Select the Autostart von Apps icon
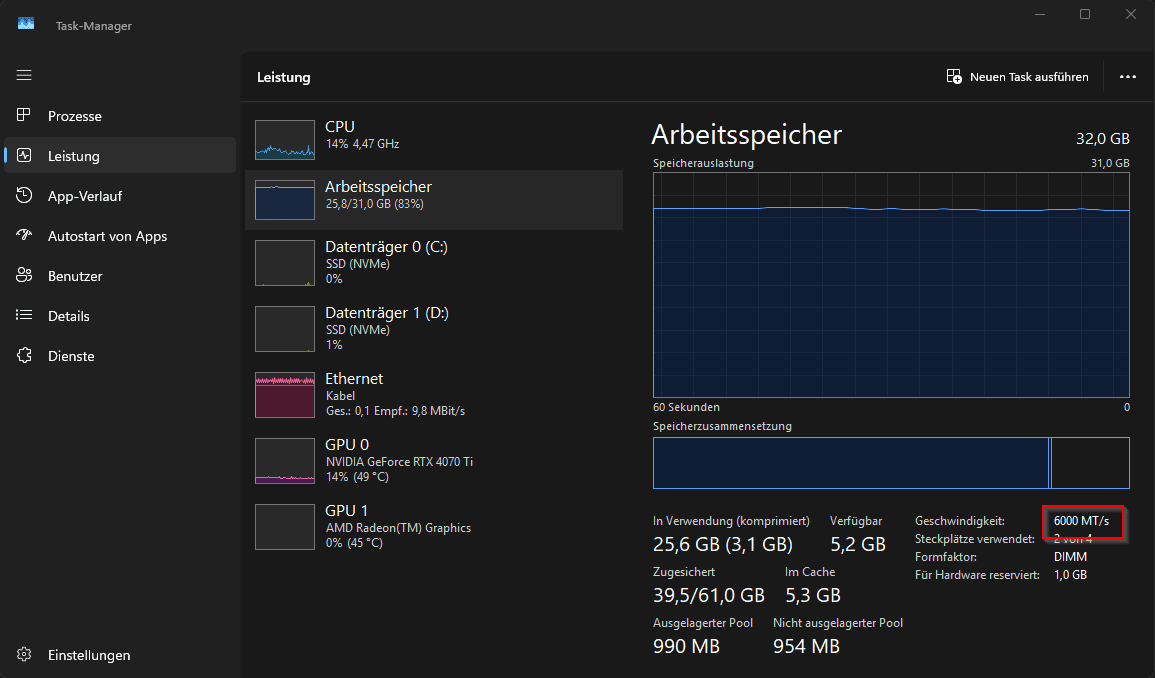The height and width of the screenshot is (678, 1155). point(25,236)
